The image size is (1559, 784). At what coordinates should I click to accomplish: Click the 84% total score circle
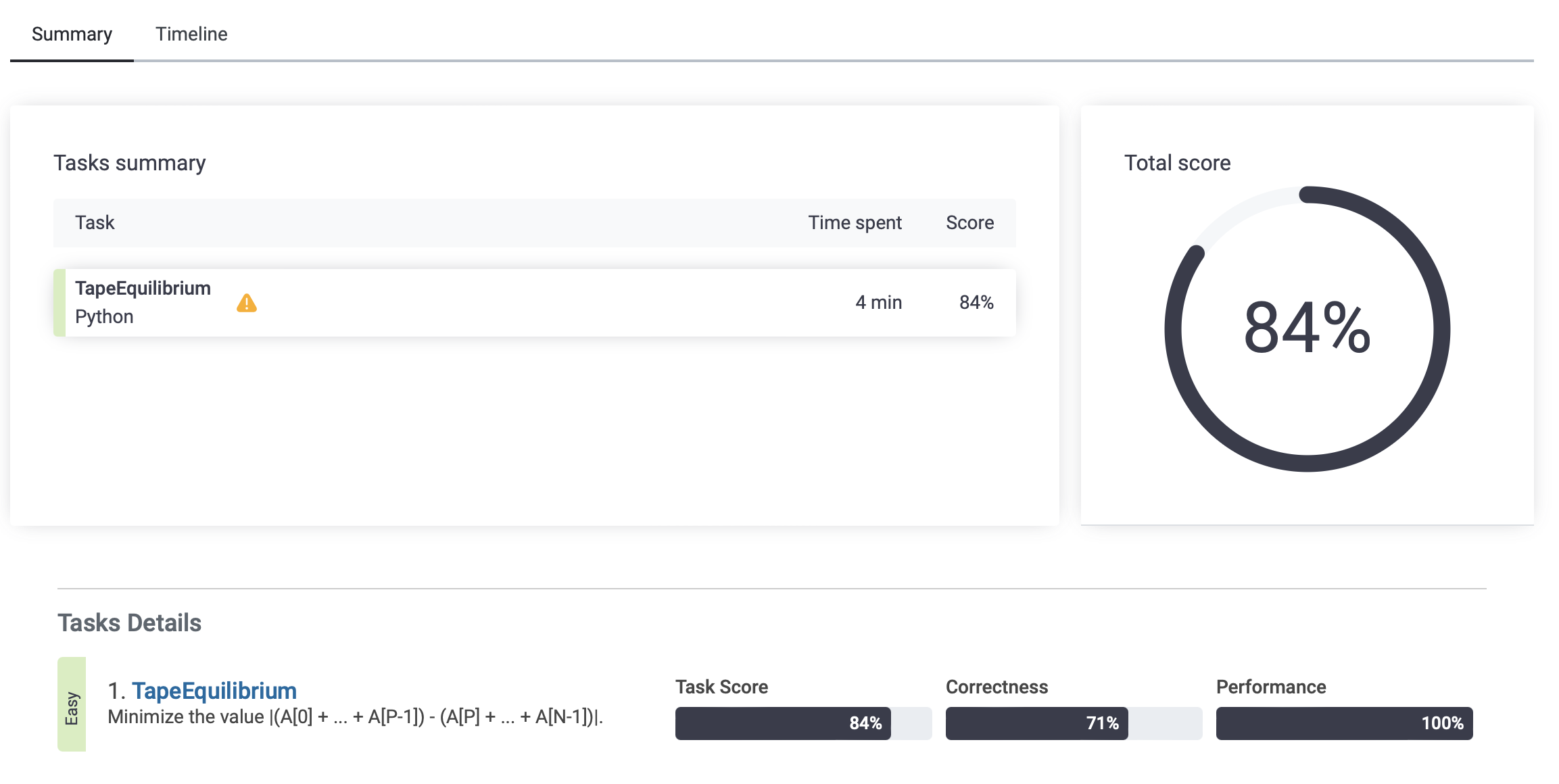coord(1306,328)
